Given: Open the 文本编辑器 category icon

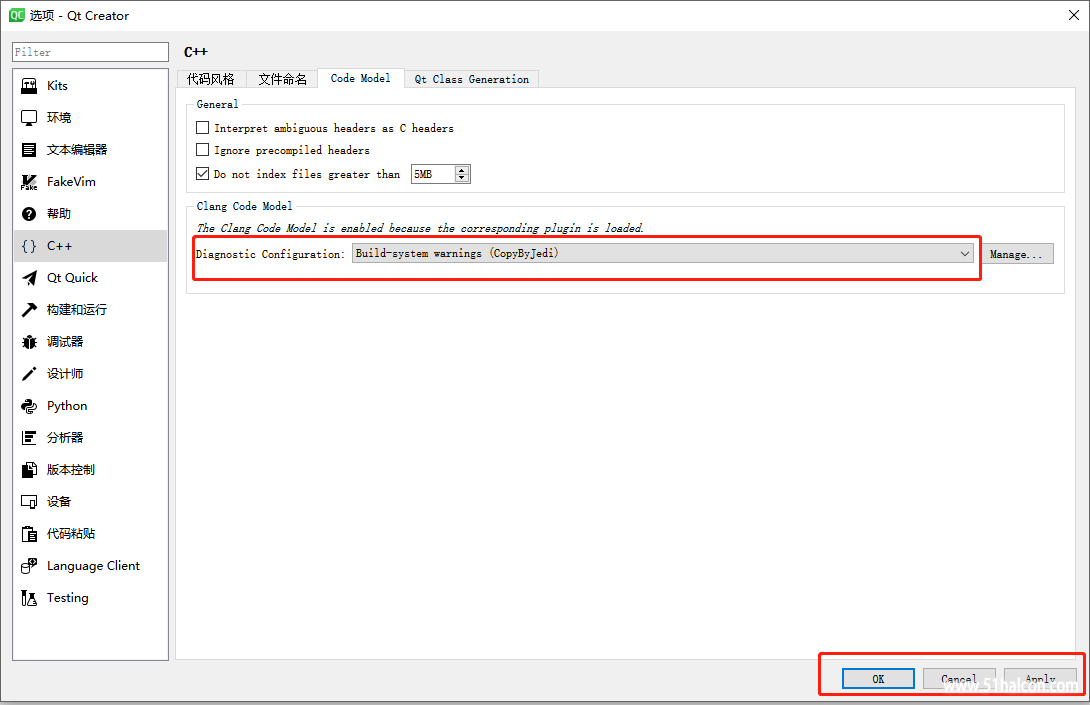Looking at the screenshot, I should [29, 149].
